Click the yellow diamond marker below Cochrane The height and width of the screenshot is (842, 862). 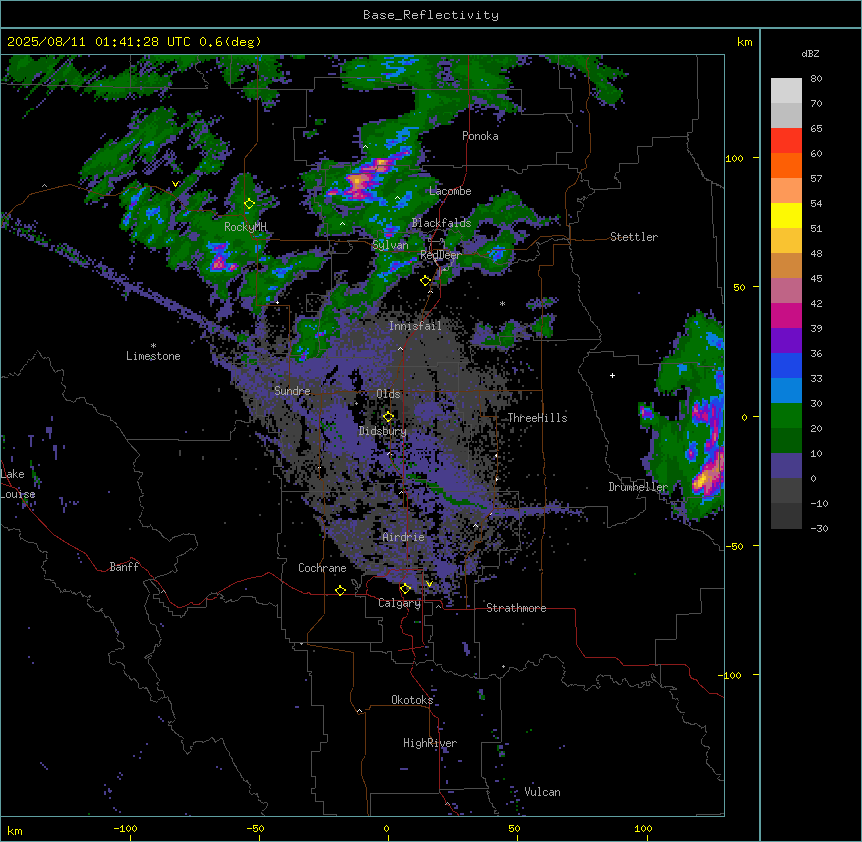340,590
